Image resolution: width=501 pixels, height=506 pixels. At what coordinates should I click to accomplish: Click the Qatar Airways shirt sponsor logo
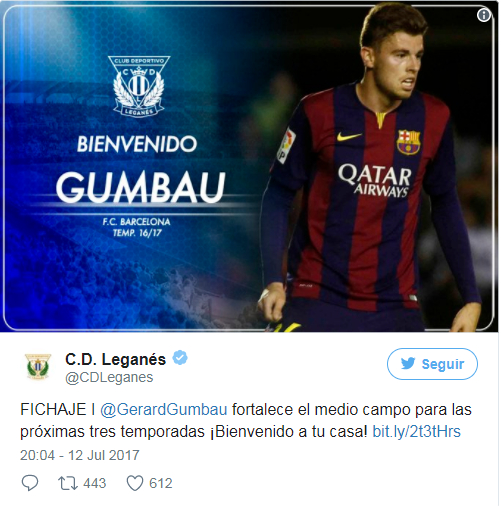coord(375,180)
